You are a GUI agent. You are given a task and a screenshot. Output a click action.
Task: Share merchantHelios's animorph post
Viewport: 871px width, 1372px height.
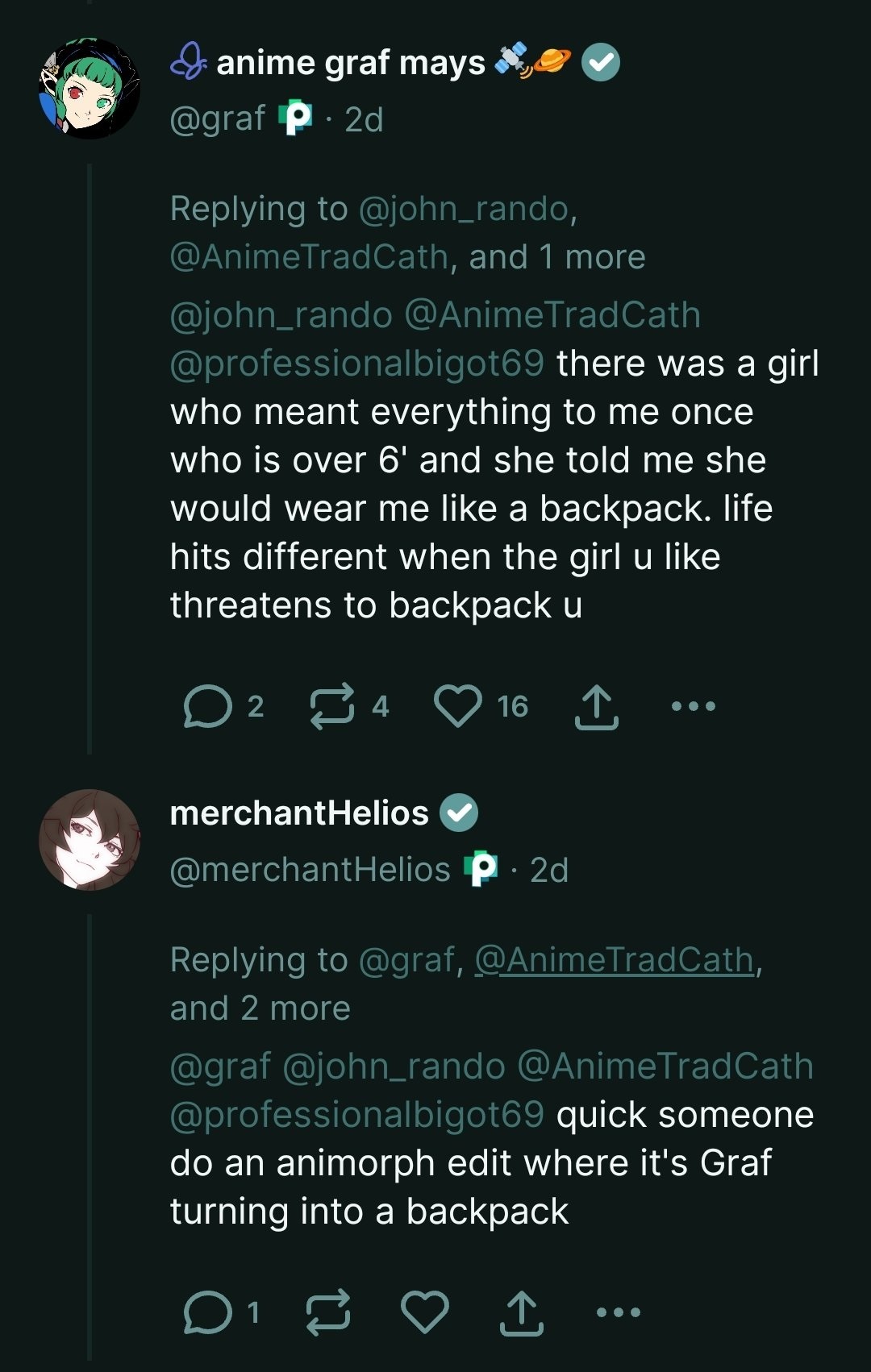click(x=521, y=1313)
